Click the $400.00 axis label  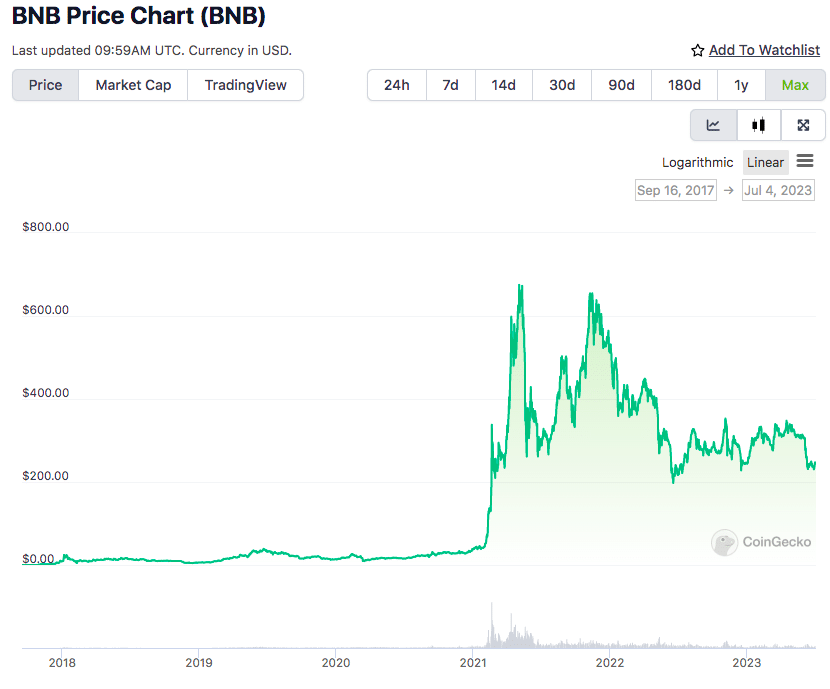(x=46, y=393)
